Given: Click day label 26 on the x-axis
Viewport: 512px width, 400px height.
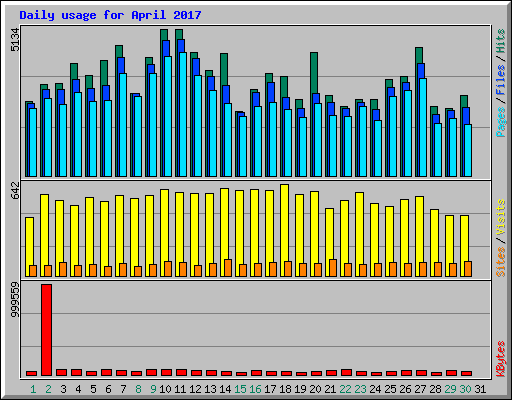Looking at the screenshot, I should [x=405, y=389].
